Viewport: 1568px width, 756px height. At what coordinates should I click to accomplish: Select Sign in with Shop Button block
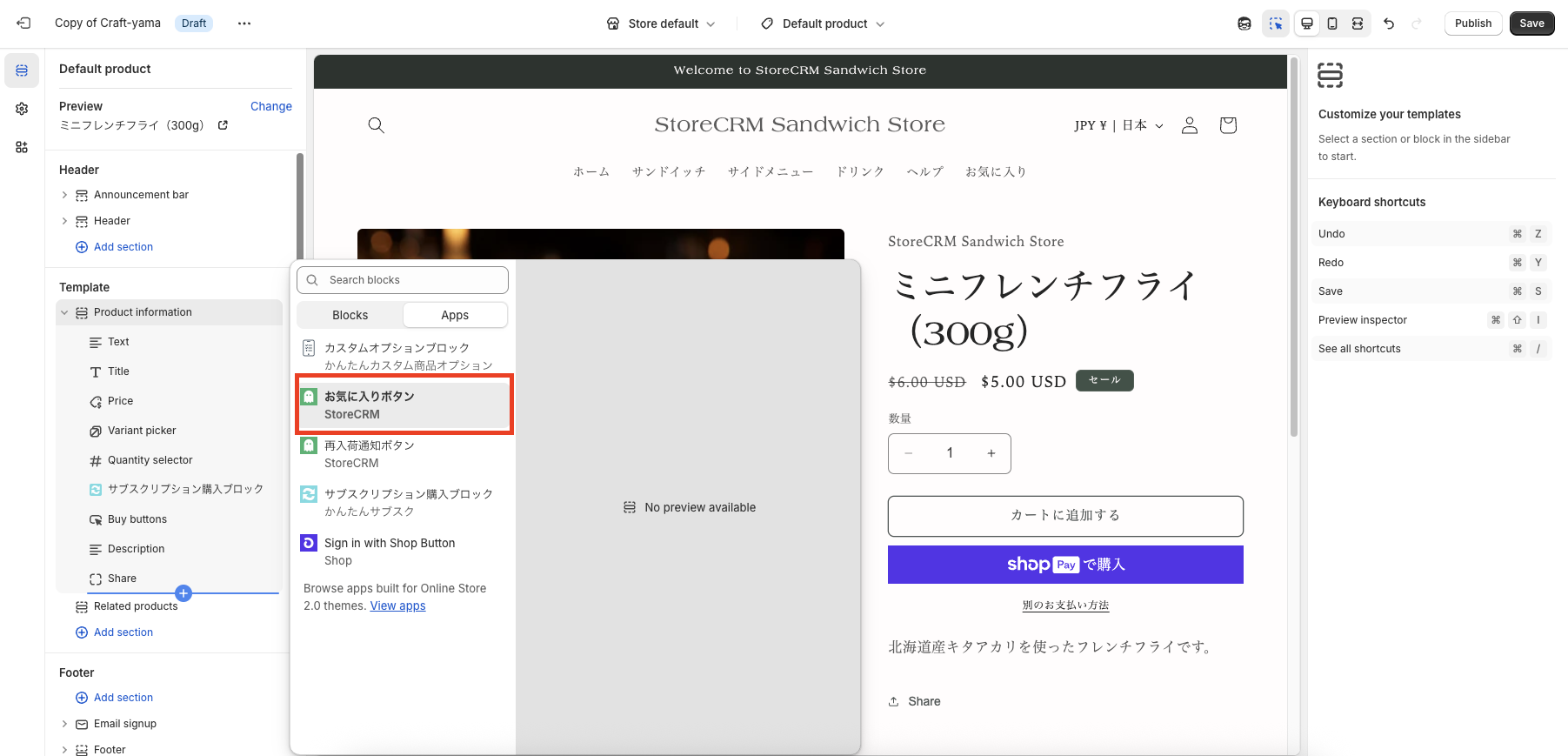403,552
